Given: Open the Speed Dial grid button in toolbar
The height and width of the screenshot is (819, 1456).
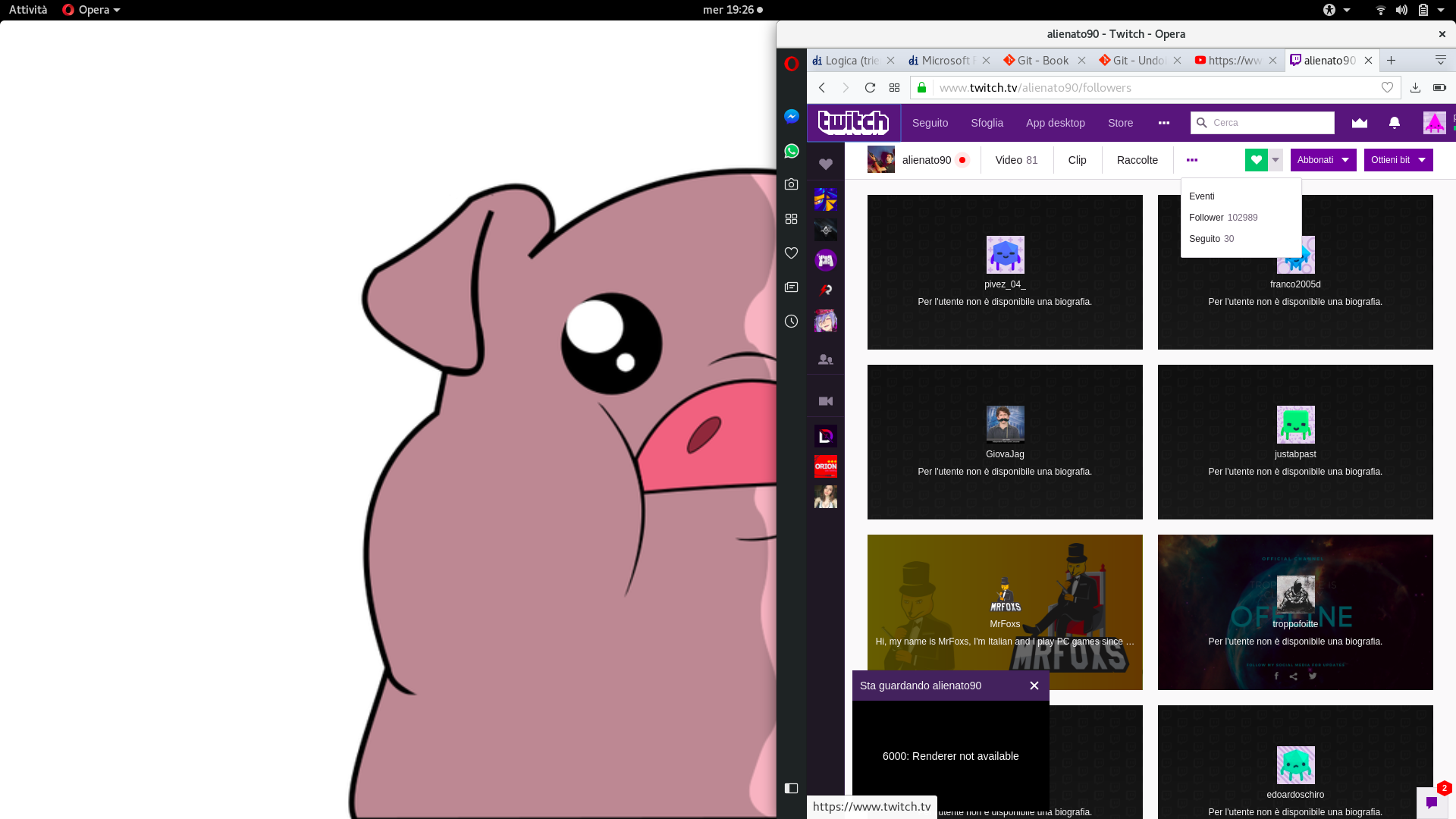Looking at the screenshot, I should tap(895, 88).
